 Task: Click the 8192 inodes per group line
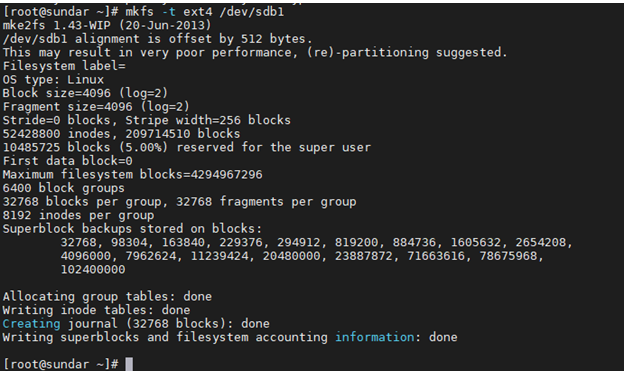tap(78, 215)
